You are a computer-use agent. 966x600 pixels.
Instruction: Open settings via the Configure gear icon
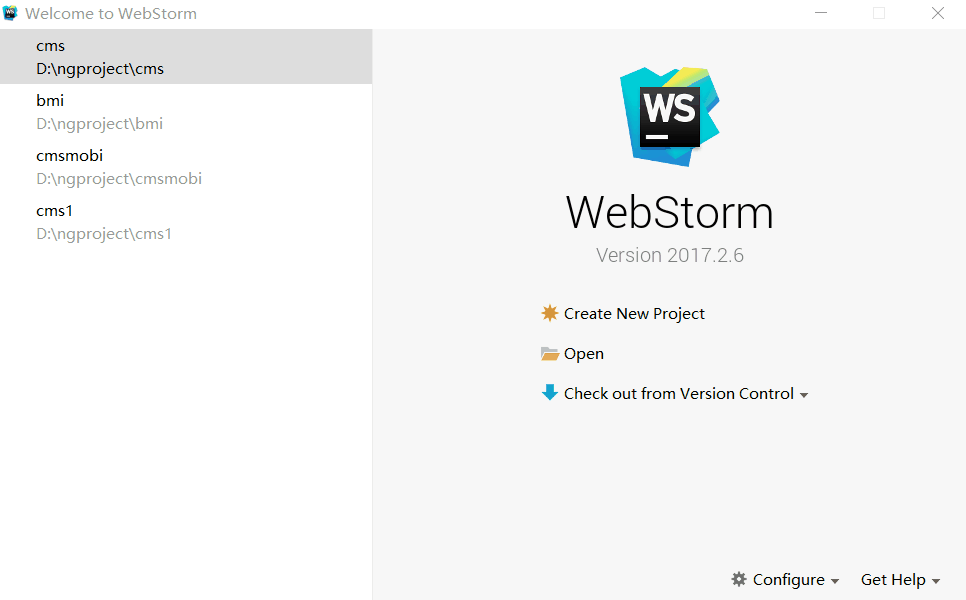click(739, 579)
